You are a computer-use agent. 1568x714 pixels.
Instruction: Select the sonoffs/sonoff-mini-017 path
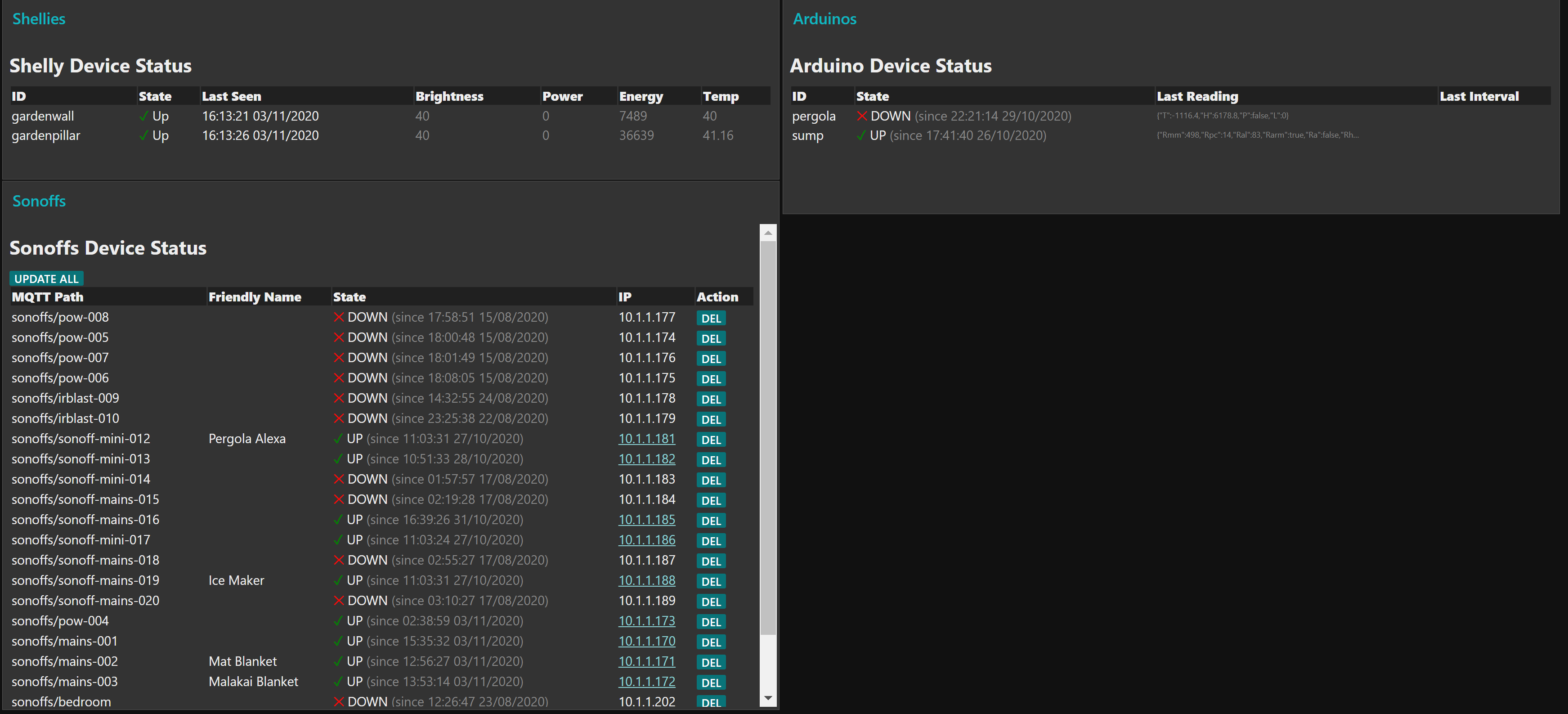[x=81, y=540]
